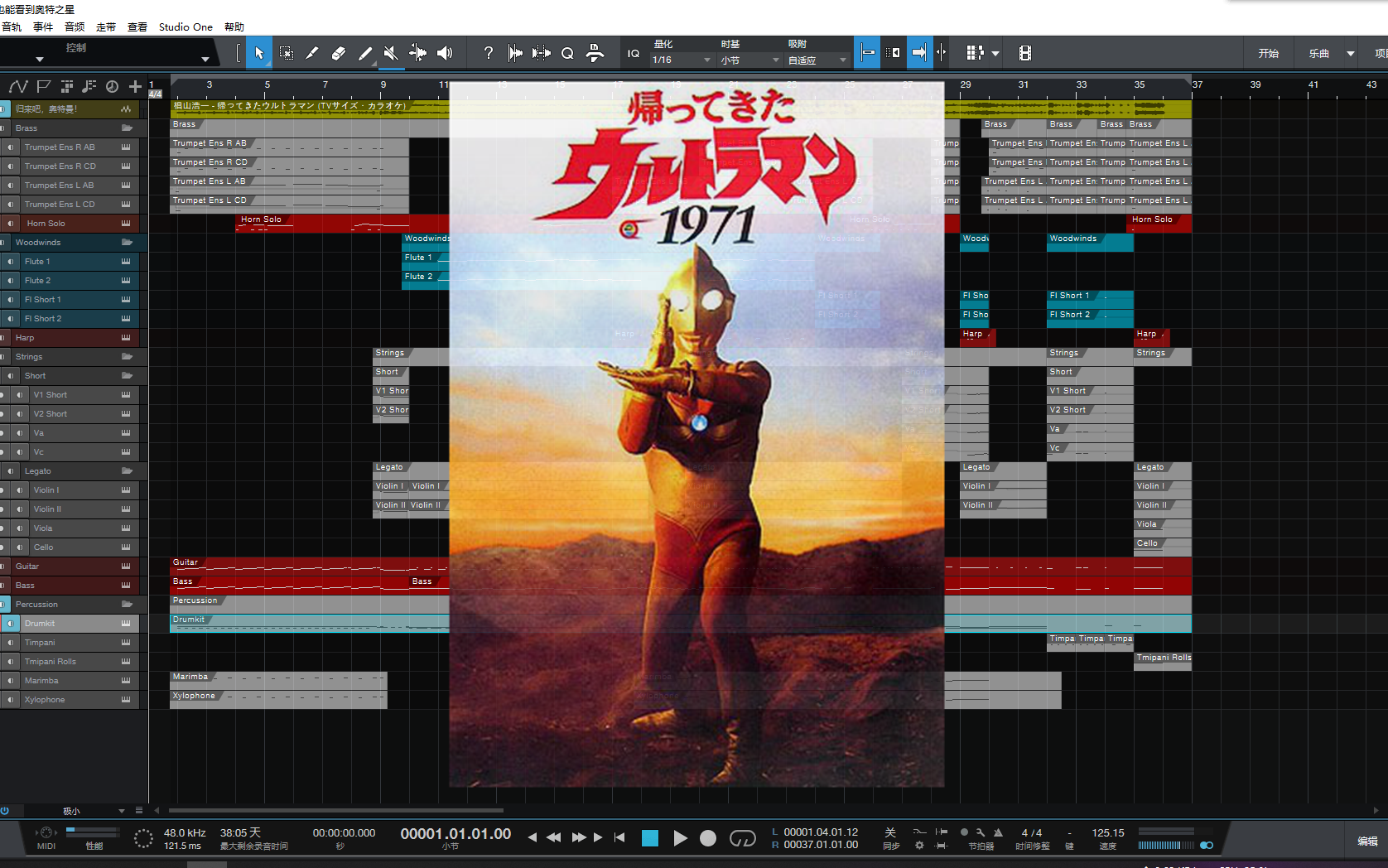Open the 开始 page

1269,53
